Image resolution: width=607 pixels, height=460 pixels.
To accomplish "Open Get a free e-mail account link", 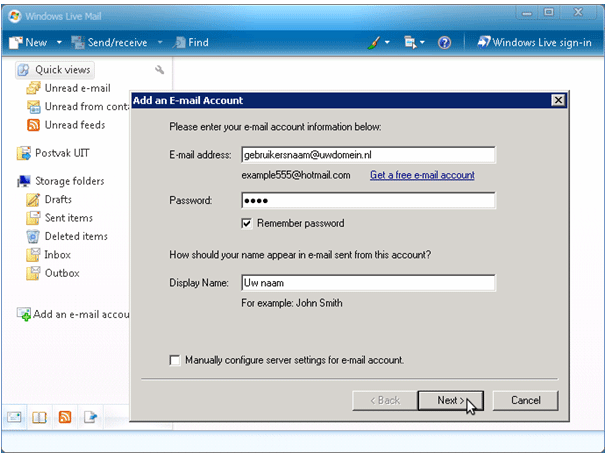I will [x=422, y=175].
